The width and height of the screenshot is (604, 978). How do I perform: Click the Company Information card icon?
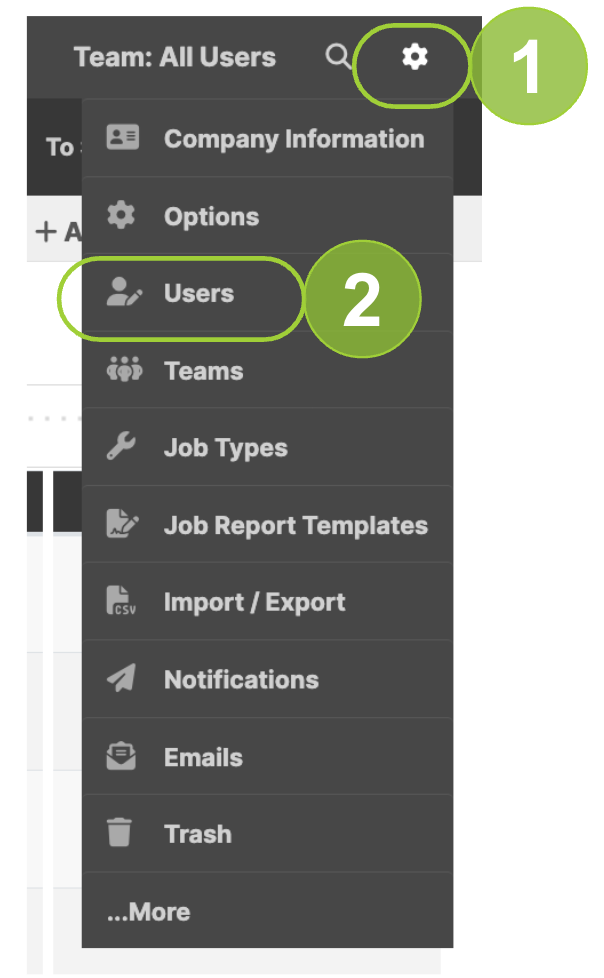coord(122,138)
